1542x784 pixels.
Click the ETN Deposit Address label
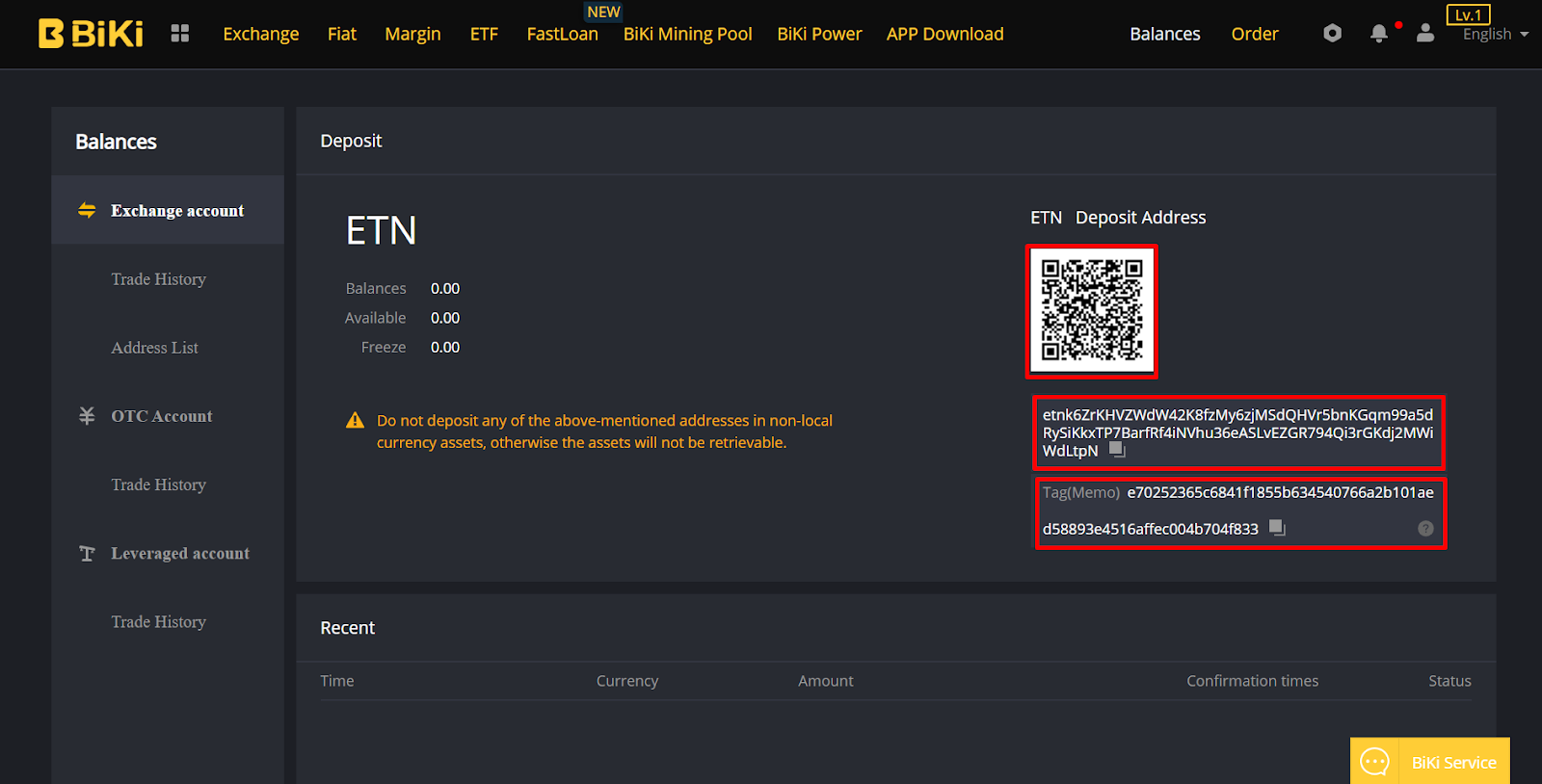(x=1118, y=218)
